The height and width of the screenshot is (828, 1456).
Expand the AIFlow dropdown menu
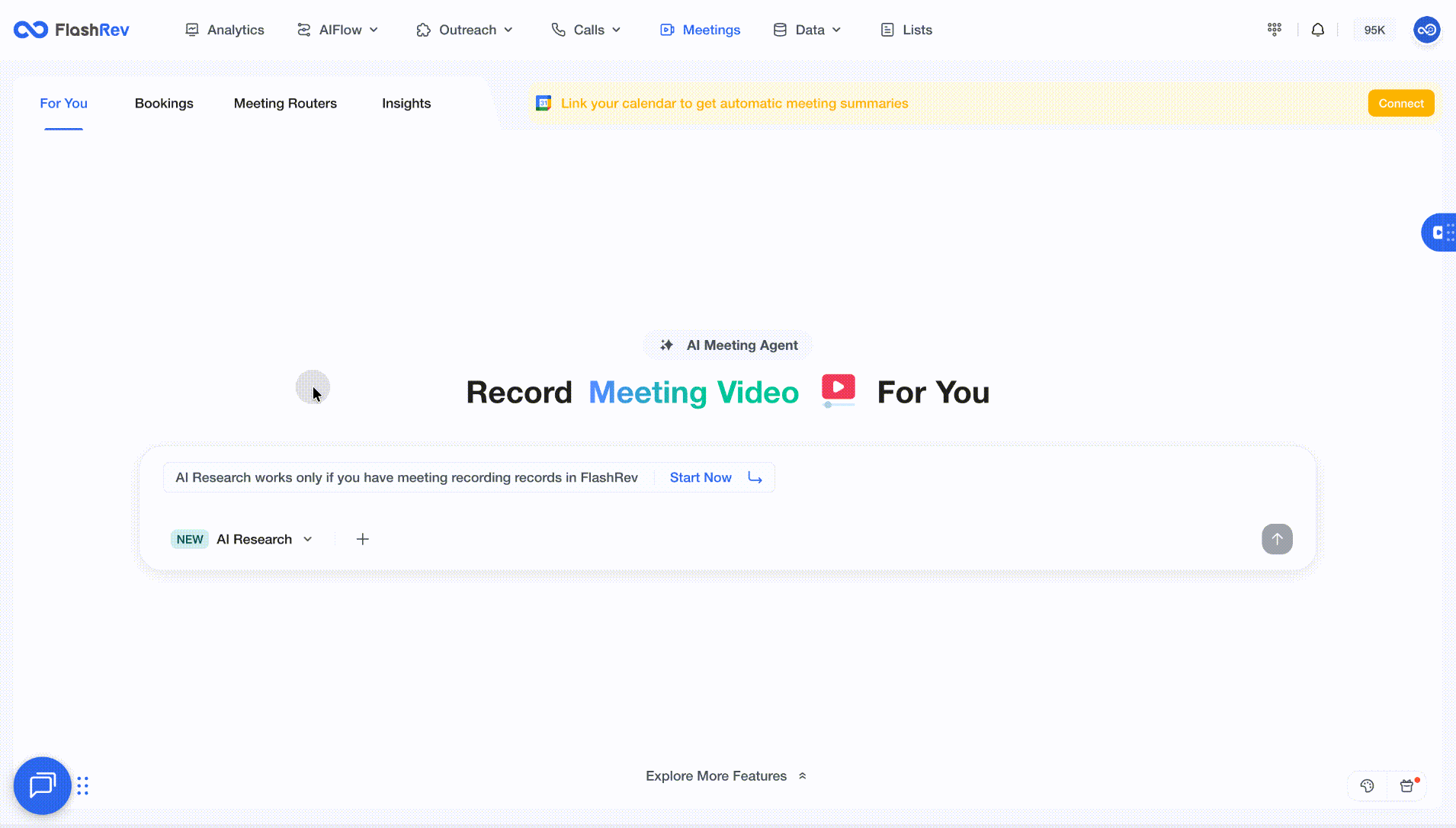coord(338,30)
